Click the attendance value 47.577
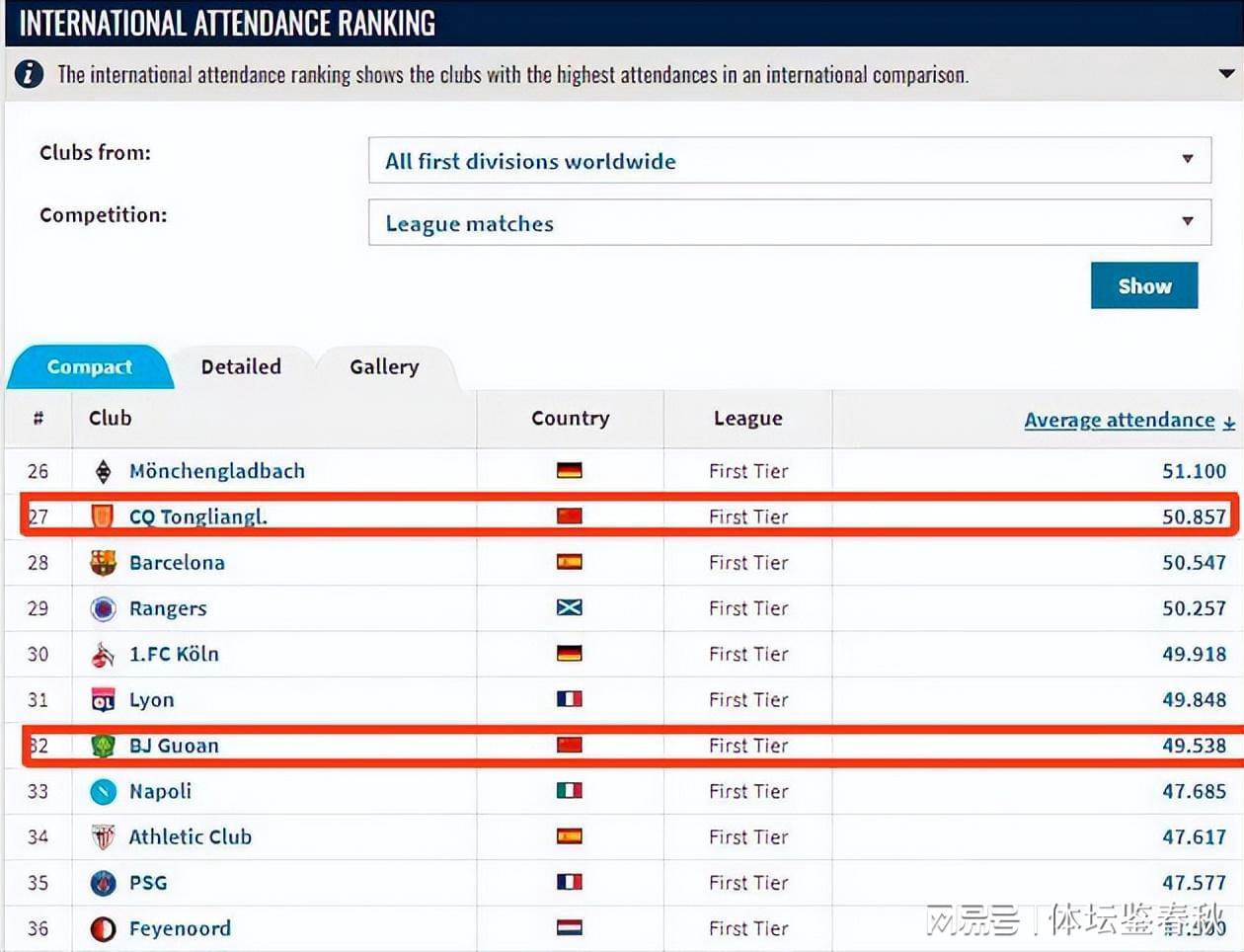The image size is (1244, 952). coord(1194,883)
